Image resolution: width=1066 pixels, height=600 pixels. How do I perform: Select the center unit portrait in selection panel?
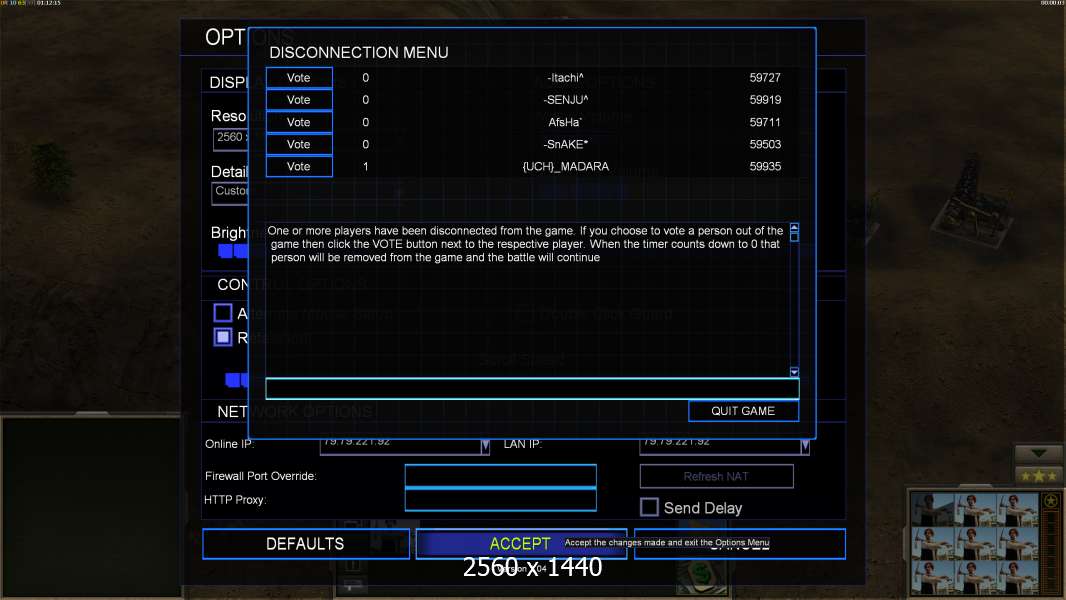pyautogui.click(x=976, y=545)
